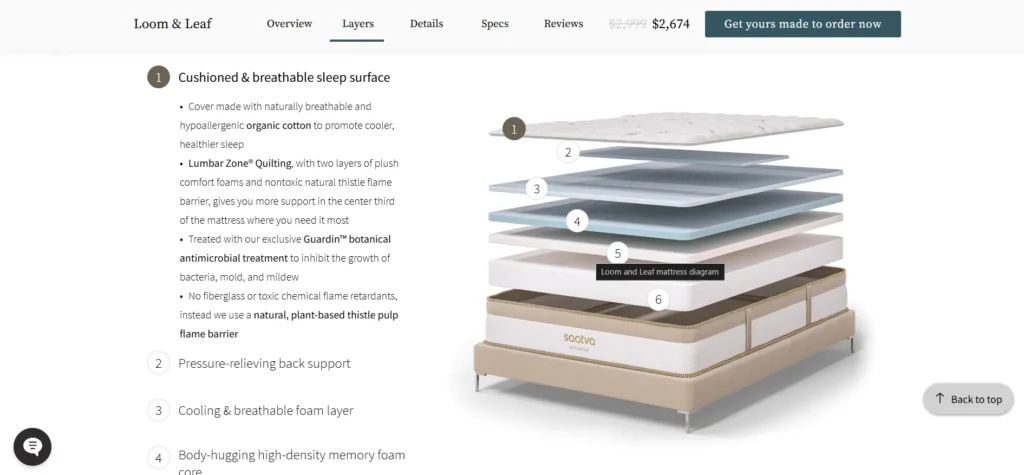Click Get yours made to order now

(803, 24)
